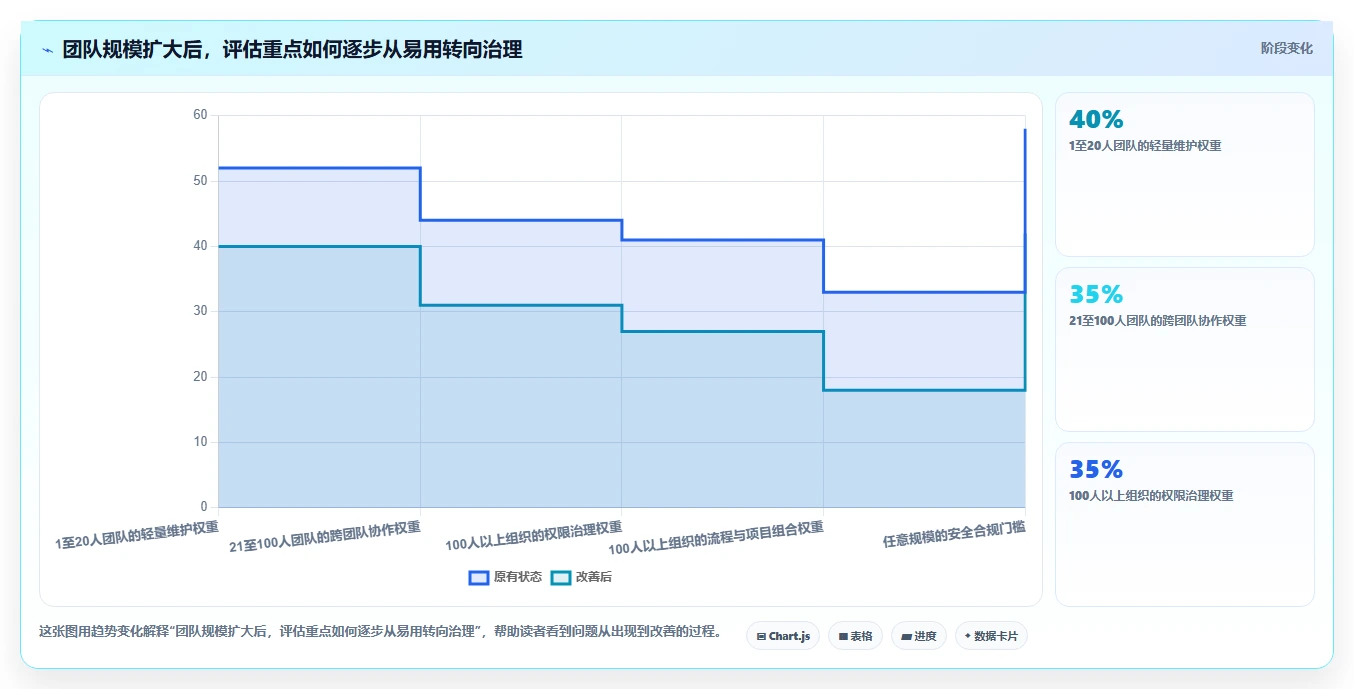Click the chart description sentence below the chart
This screenshot has width=1354, height=689.
click(380, 632)
